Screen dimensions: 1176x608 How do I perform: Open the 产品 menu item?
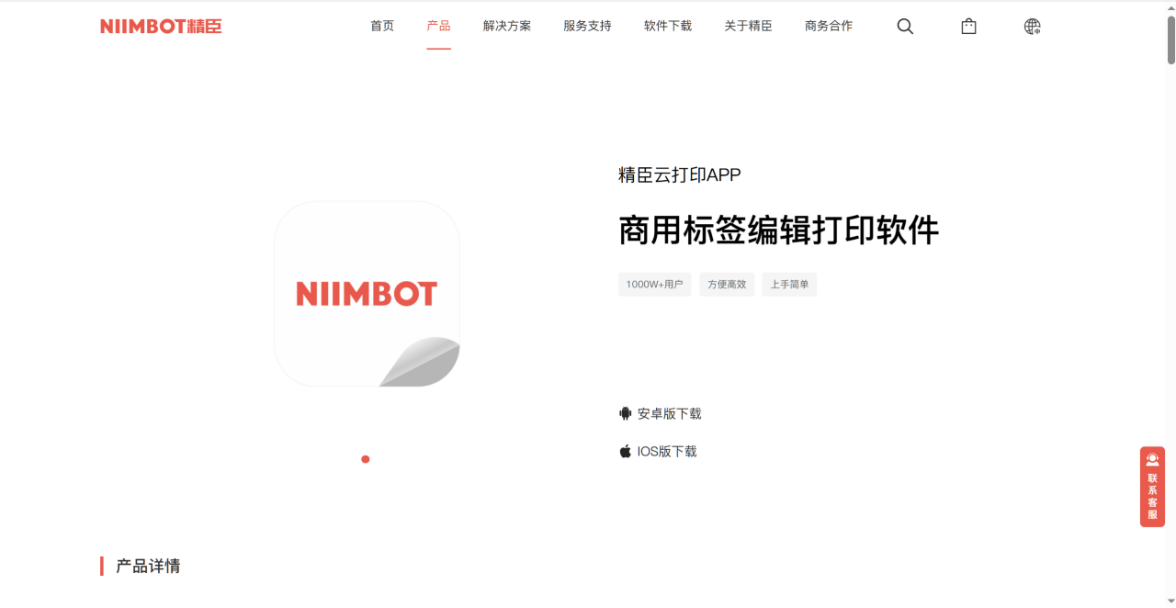click(x=439, y=26)
